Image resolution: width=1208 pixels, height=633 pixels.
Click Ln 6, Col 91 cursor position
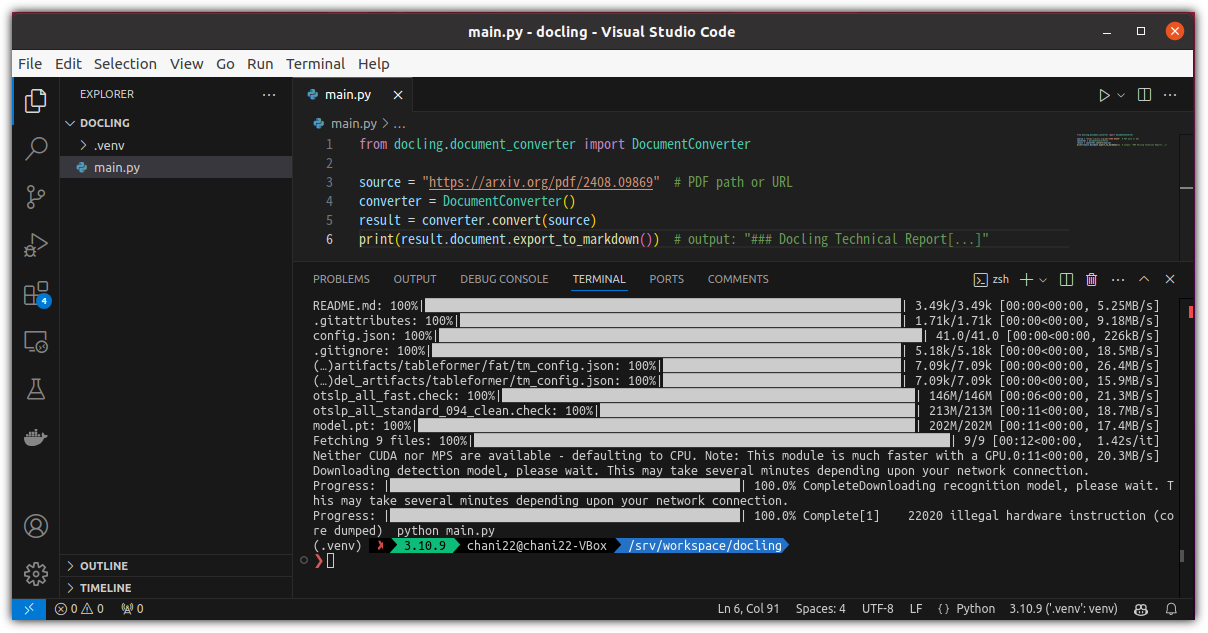click(750, 608)
